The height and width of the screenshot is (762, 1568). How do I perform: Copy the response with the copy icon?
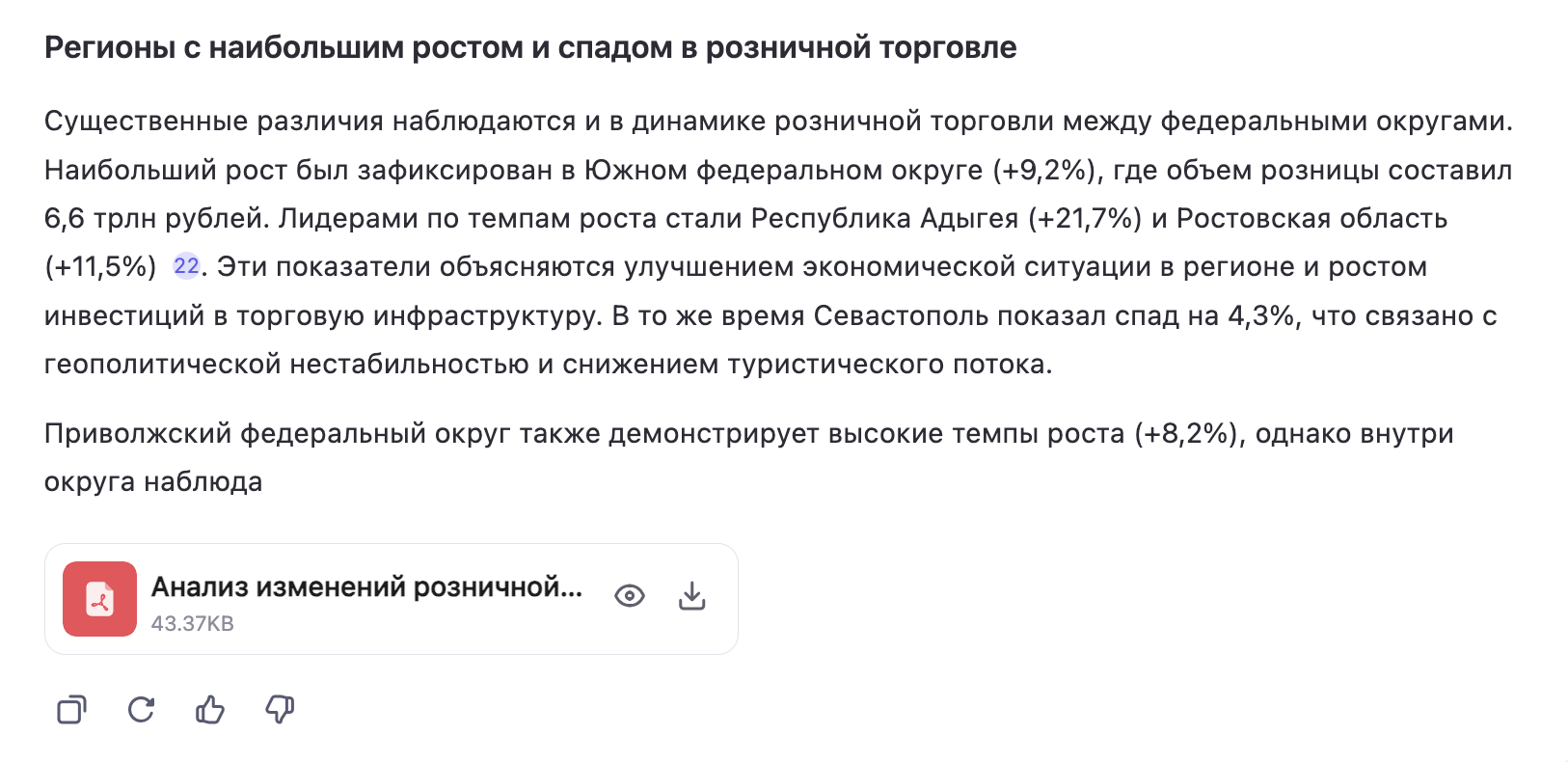tap(71, 710)
